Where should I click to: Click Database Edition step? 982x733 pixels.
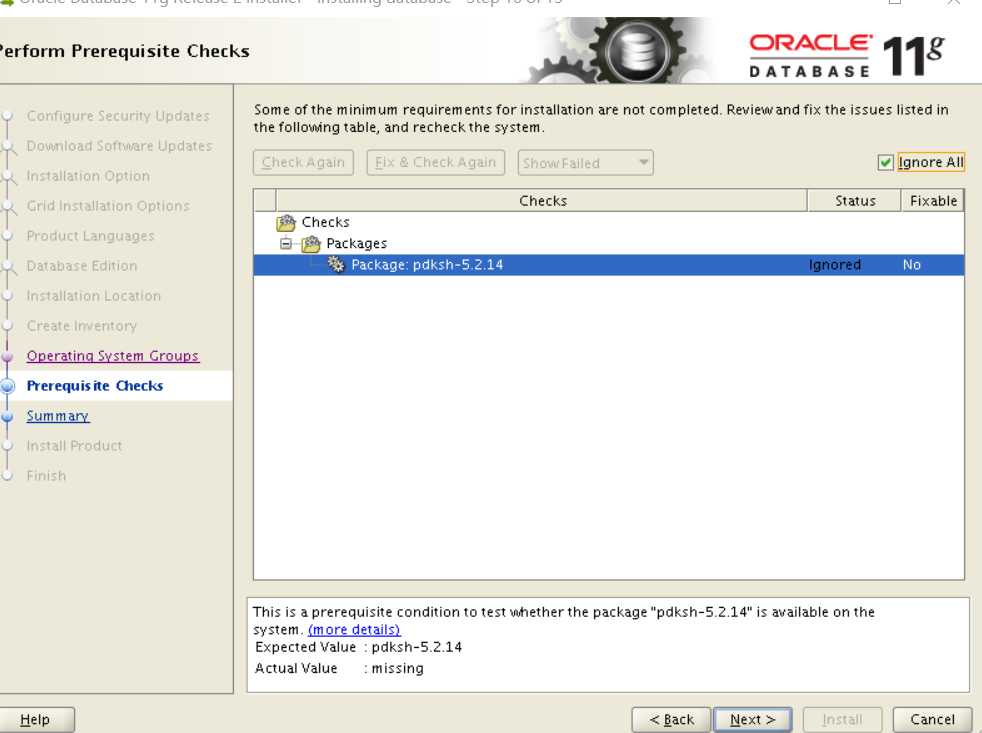(x=81, y=266)
